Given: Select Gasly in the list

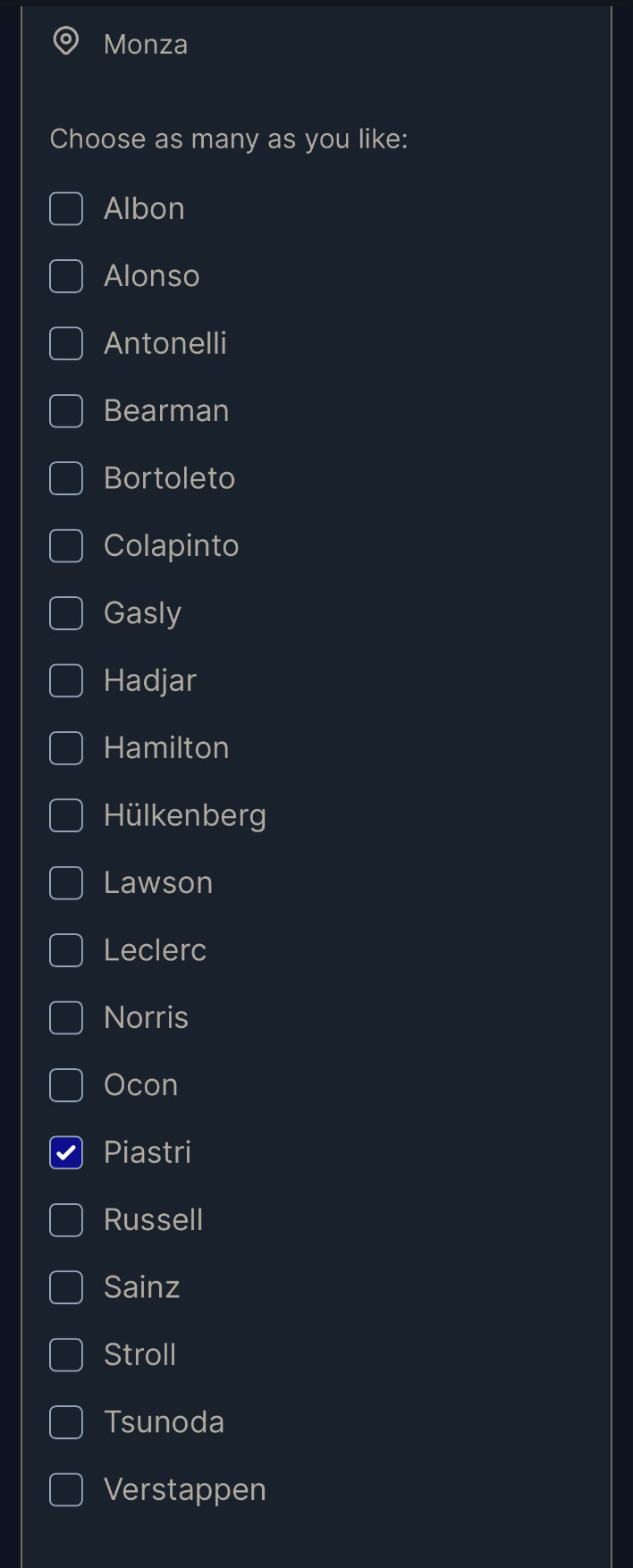Looking at the screenshot, I should (x=66, y=613).
